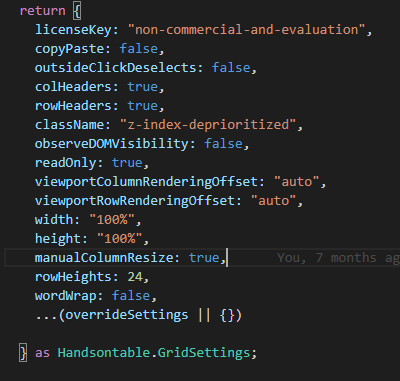Place cursor on copyPaste false value
This screenshot has width=400, height=381.
(x=139, y=49)
